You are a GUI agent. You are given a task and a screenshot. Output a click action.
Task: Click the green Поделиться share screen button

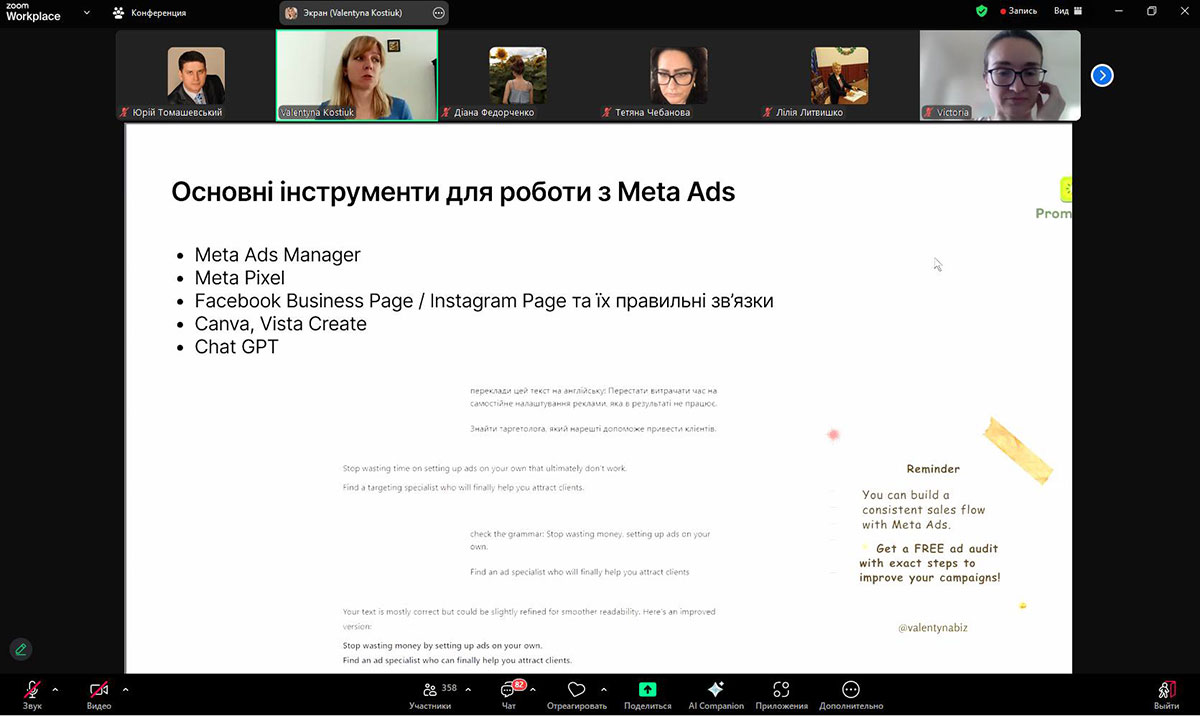tap(647, 694)
